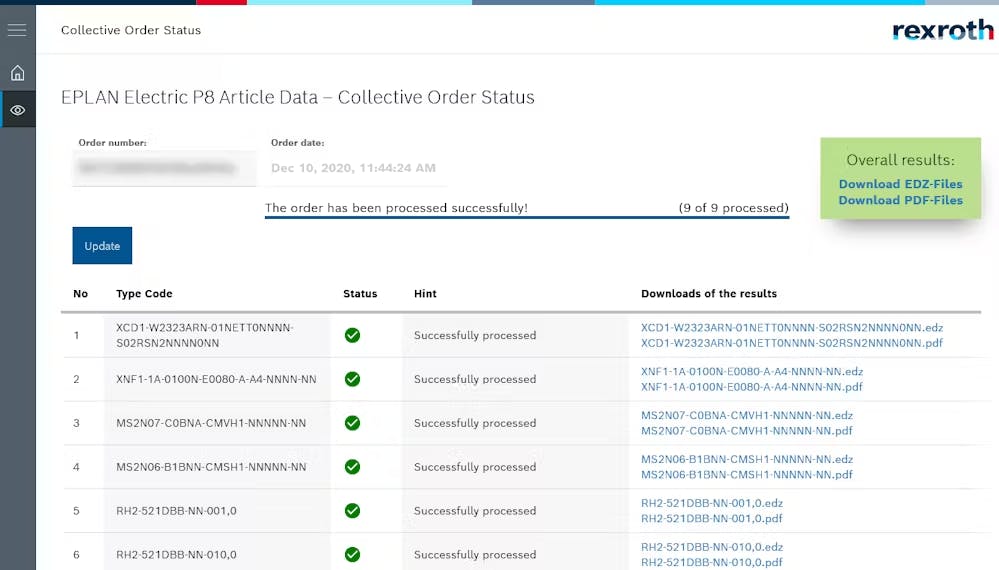Select type code XCD1-W2323ARN in row 1
Image resolution: width=999 pixels, height=570 pixels.
205,335
